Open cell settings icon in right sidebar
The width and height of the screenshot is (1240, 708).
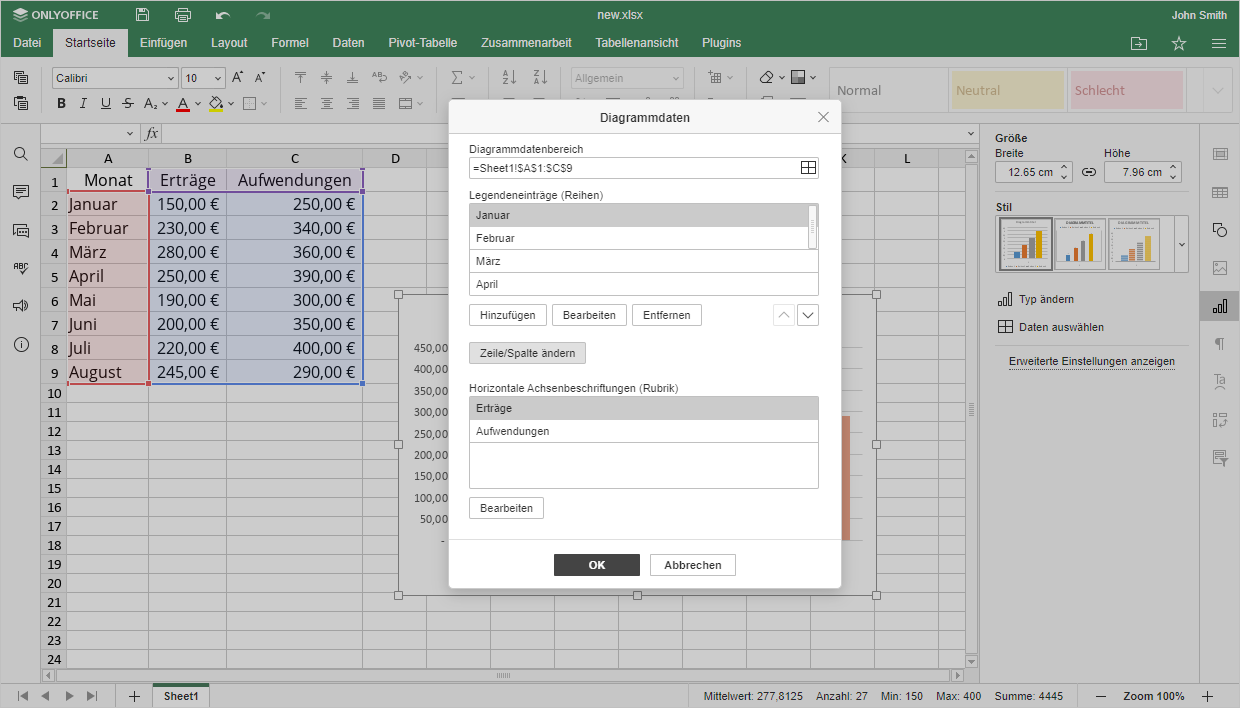[x=1220, y=154]
